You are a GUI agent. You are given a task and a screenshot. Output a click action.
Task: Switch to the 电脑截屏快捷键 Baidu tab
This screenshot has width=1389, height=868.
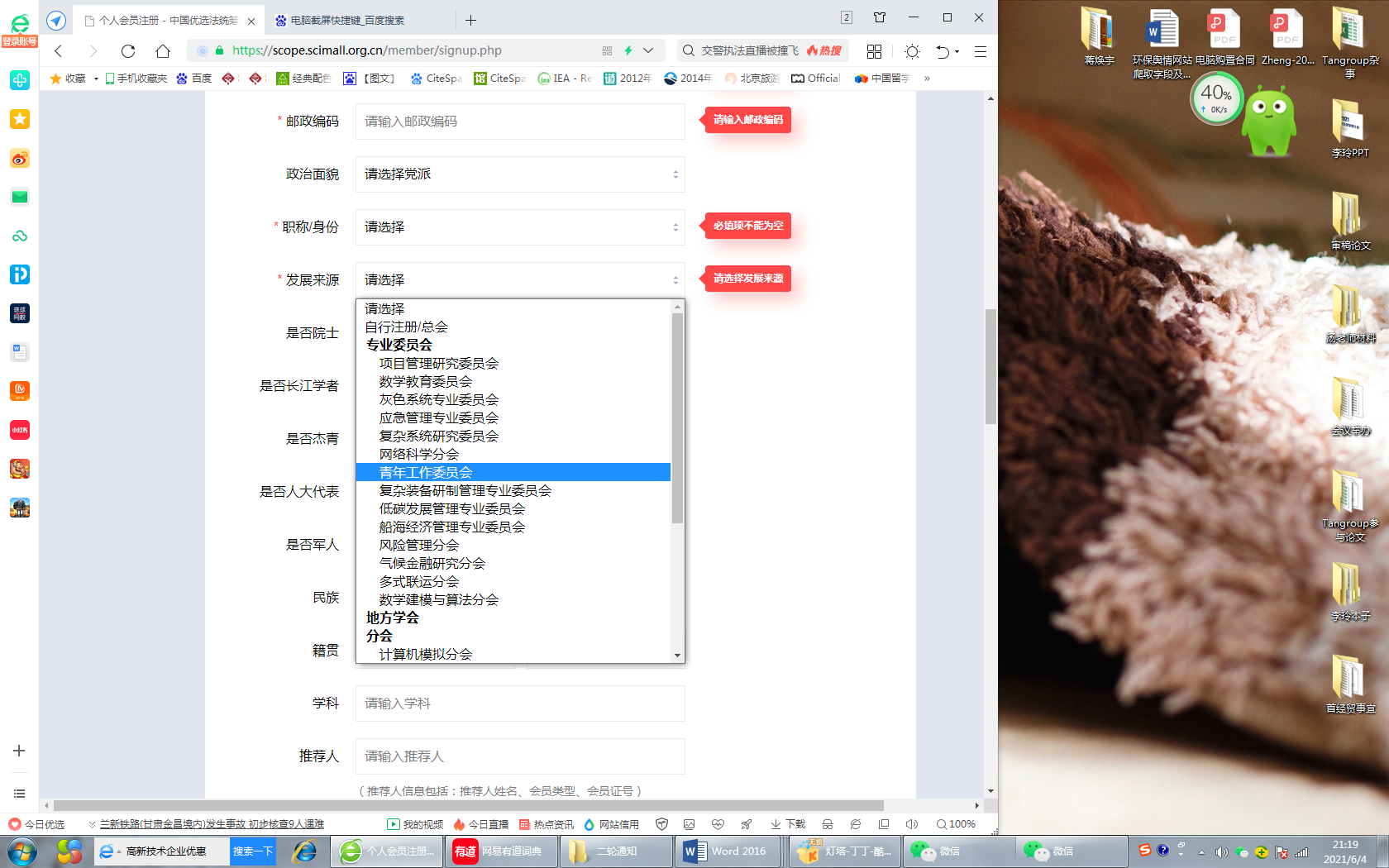coord(347,20)
